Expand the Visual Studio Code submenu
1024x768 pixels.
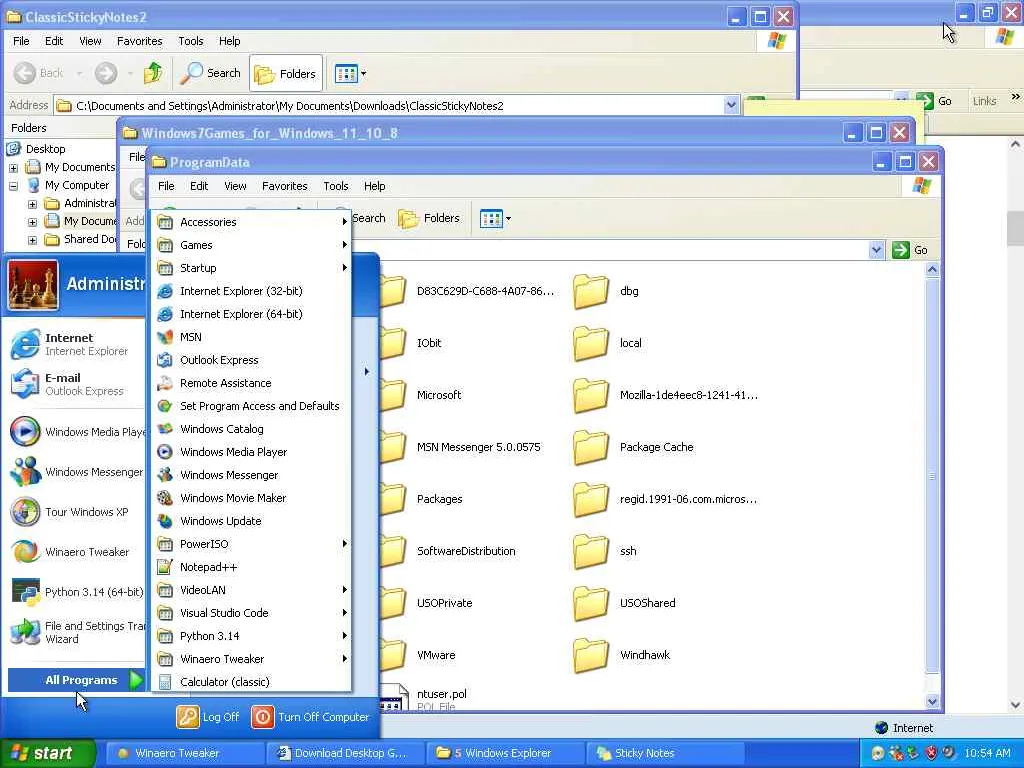251,613
